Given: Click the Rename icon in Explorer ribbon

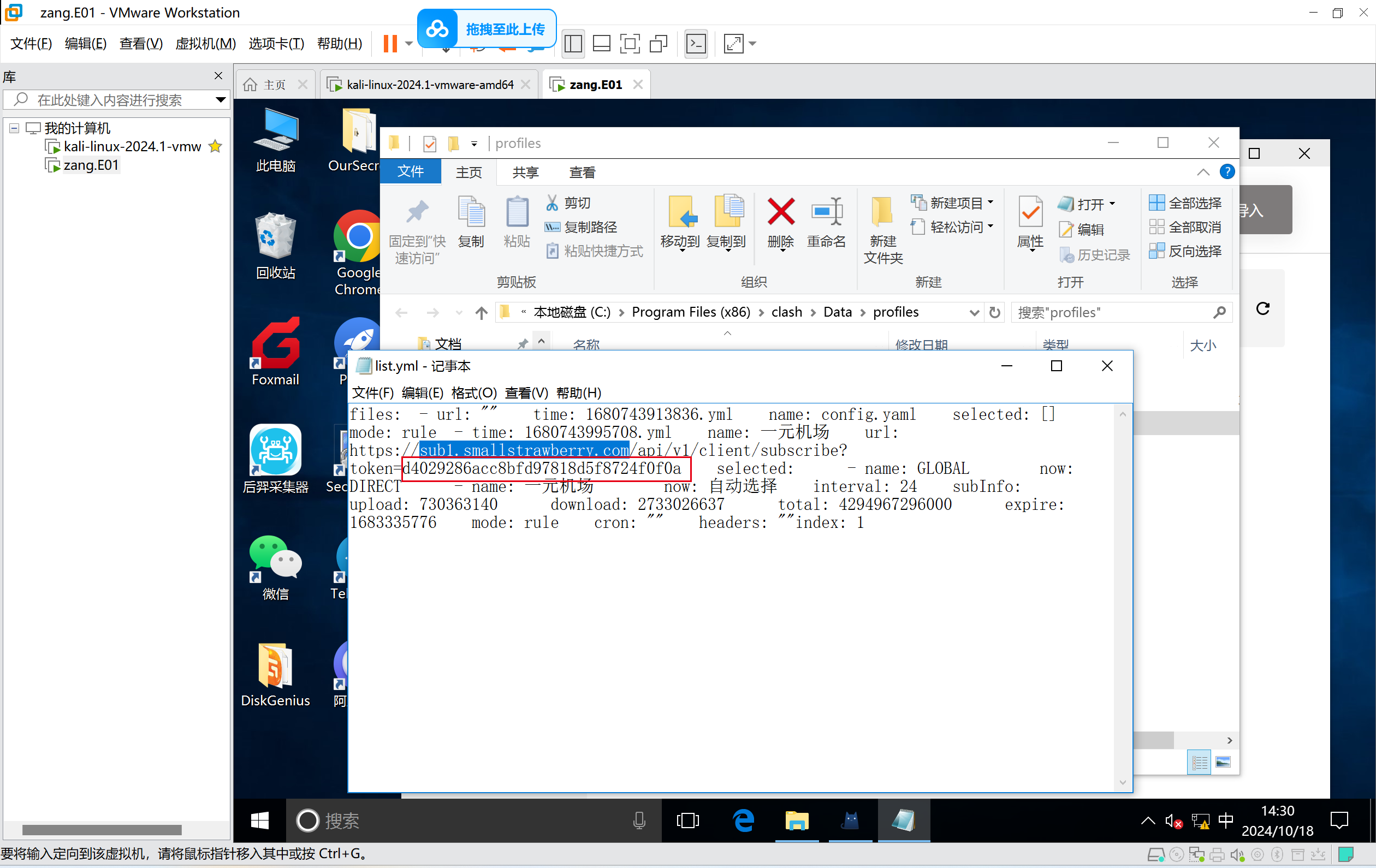Looking at the screenshot, I should (826, 212).
